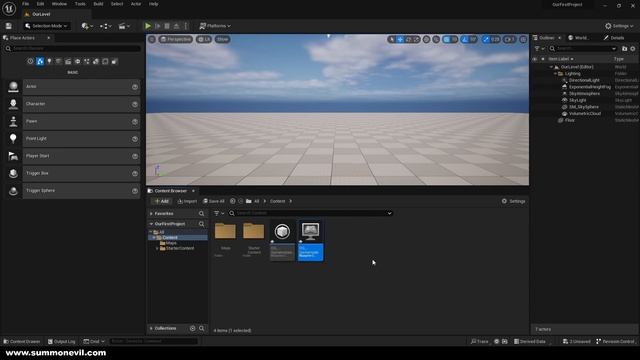This screenshot has width=640, height=360.
Task: Toggle scale snapping in viewport toolbar
Action: click(x=486, y=39)
